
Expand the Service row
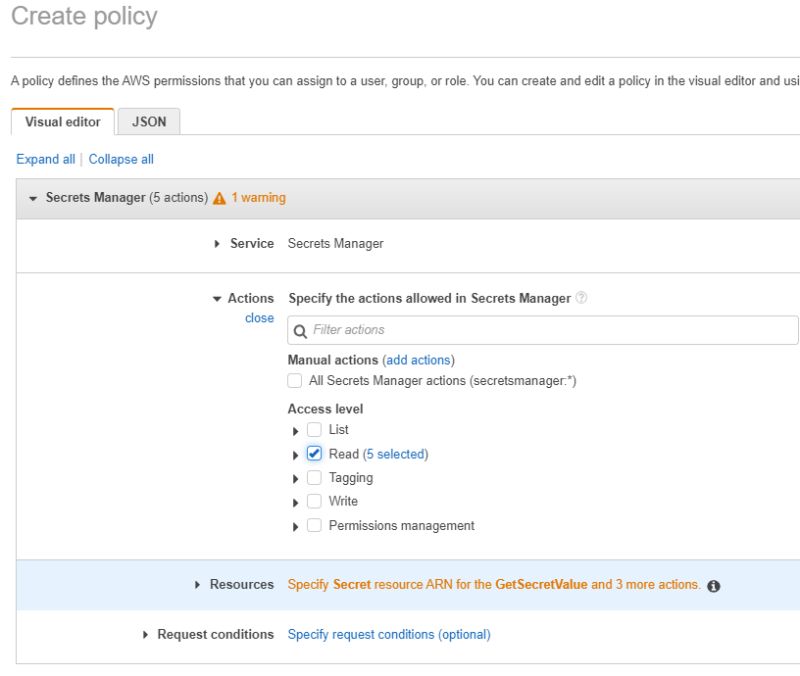click(x=218, y=244)
